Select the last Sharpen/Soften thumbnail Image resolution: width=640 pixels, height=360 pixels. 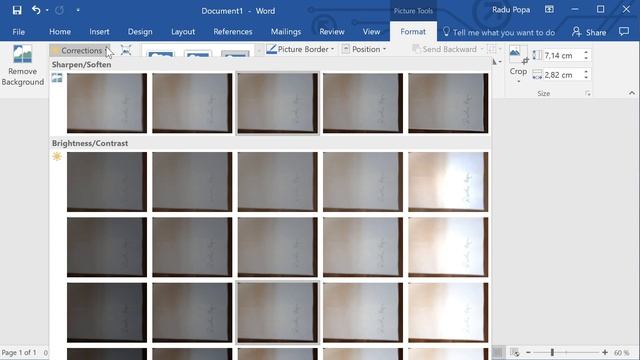448,103
